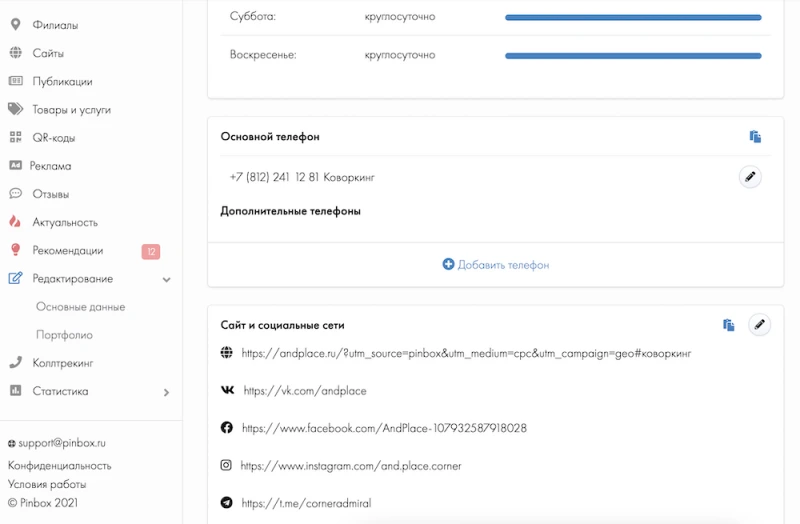Edit the main phone number with pencil icon

750,177
